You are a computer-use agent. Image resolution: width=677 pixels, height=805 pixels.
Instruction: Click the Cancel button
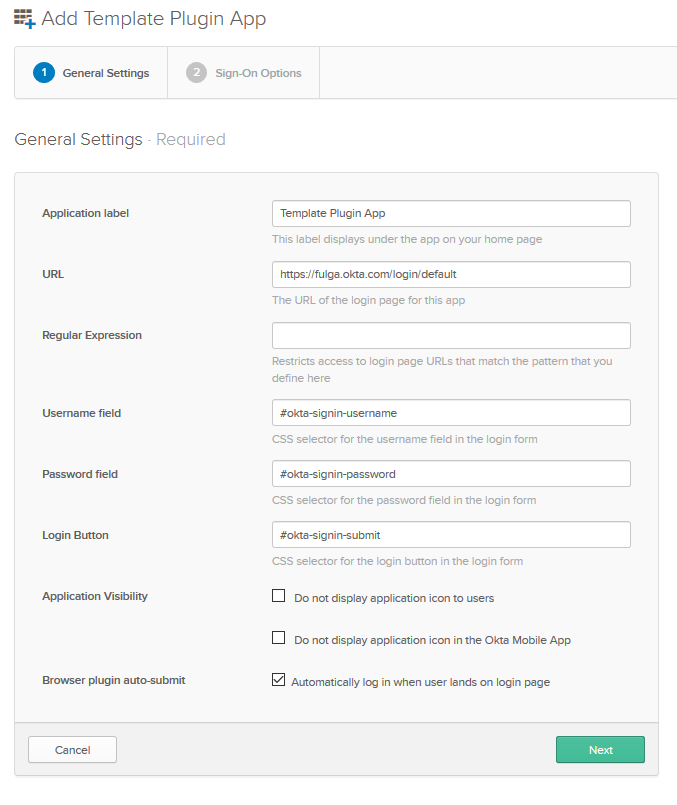(72, 750)
